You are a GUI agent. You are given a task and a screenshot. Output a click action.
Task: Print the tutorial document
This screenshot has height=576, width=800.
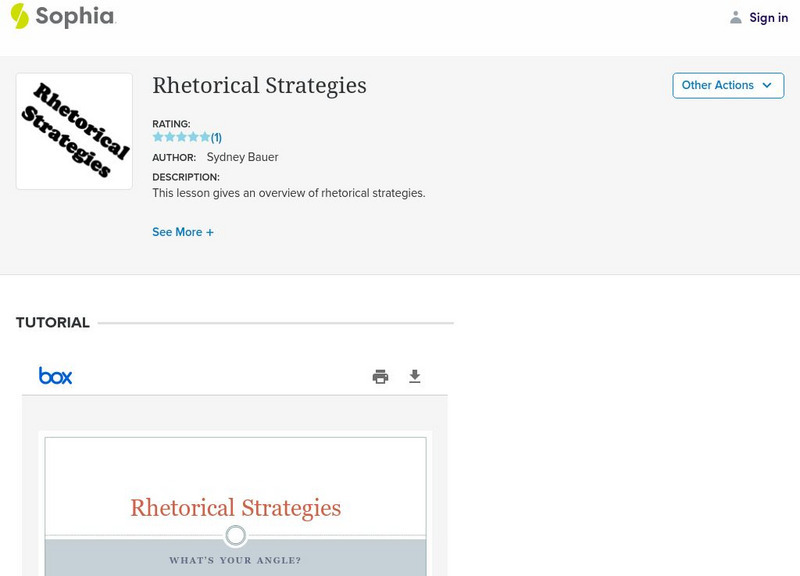380,377
